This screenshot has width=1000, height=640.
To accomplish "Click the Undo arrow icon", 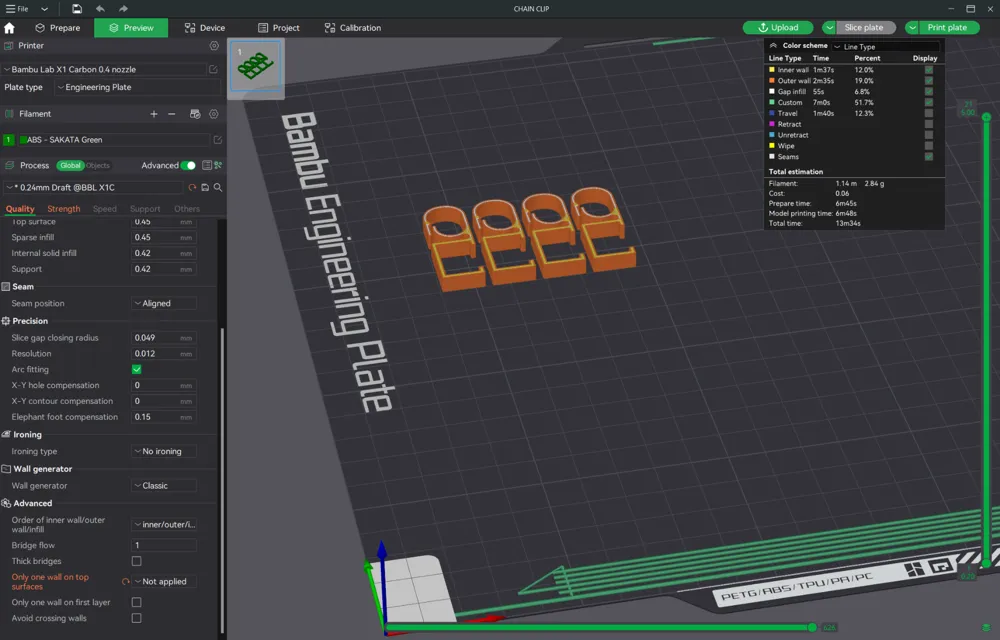I will click(x=100, y=9).
